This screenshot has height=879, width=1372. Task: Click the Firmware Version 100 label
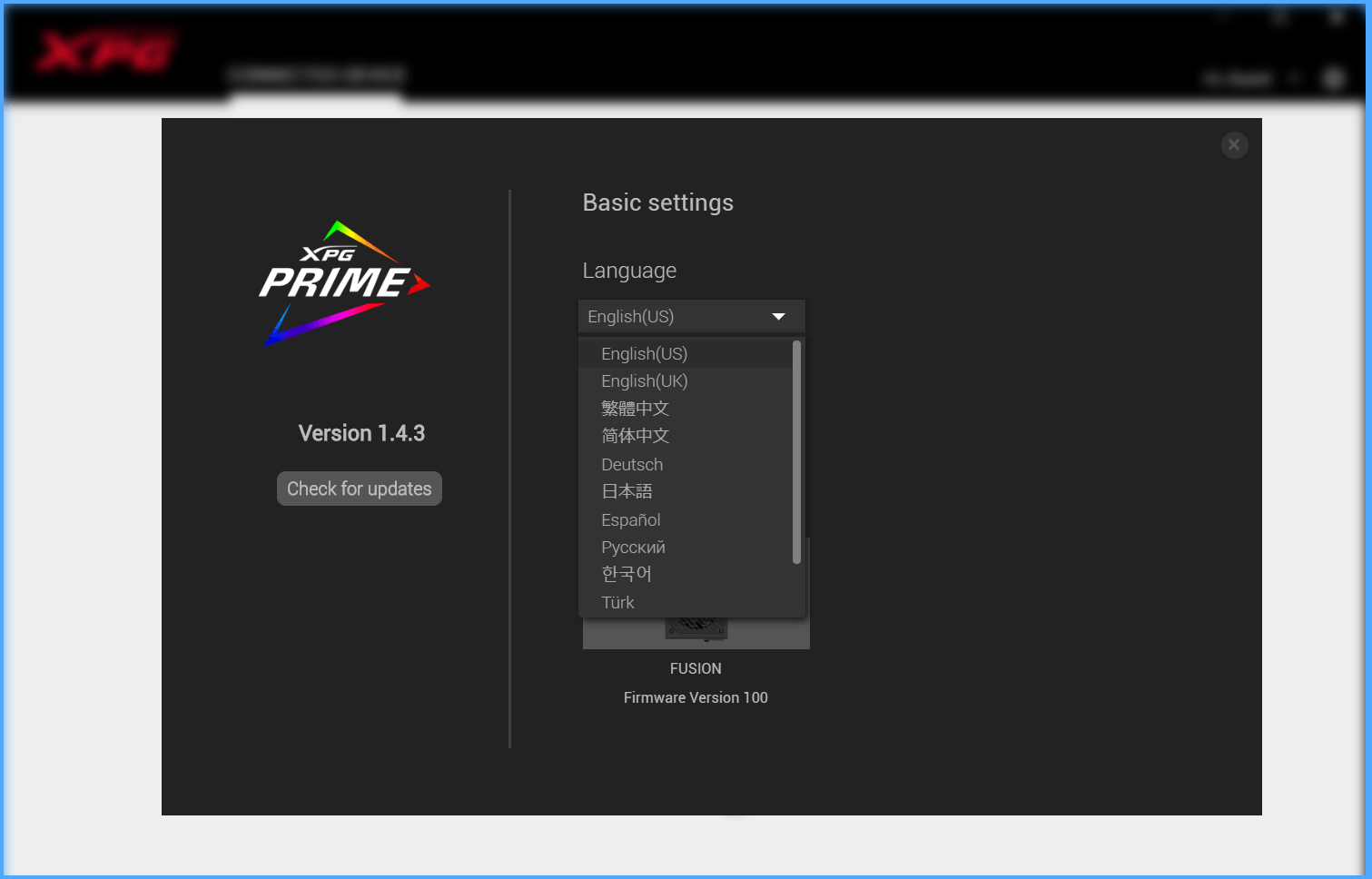coord(696,697)
